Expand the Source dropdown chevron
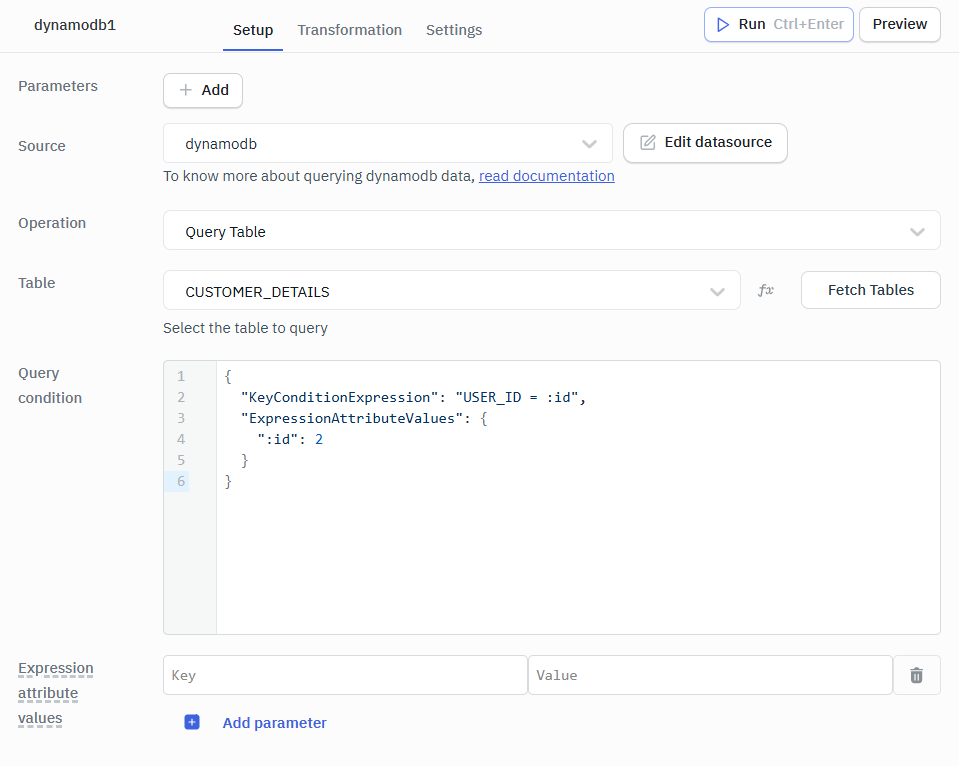Screen dimensions: 959x766 point(589,144)
